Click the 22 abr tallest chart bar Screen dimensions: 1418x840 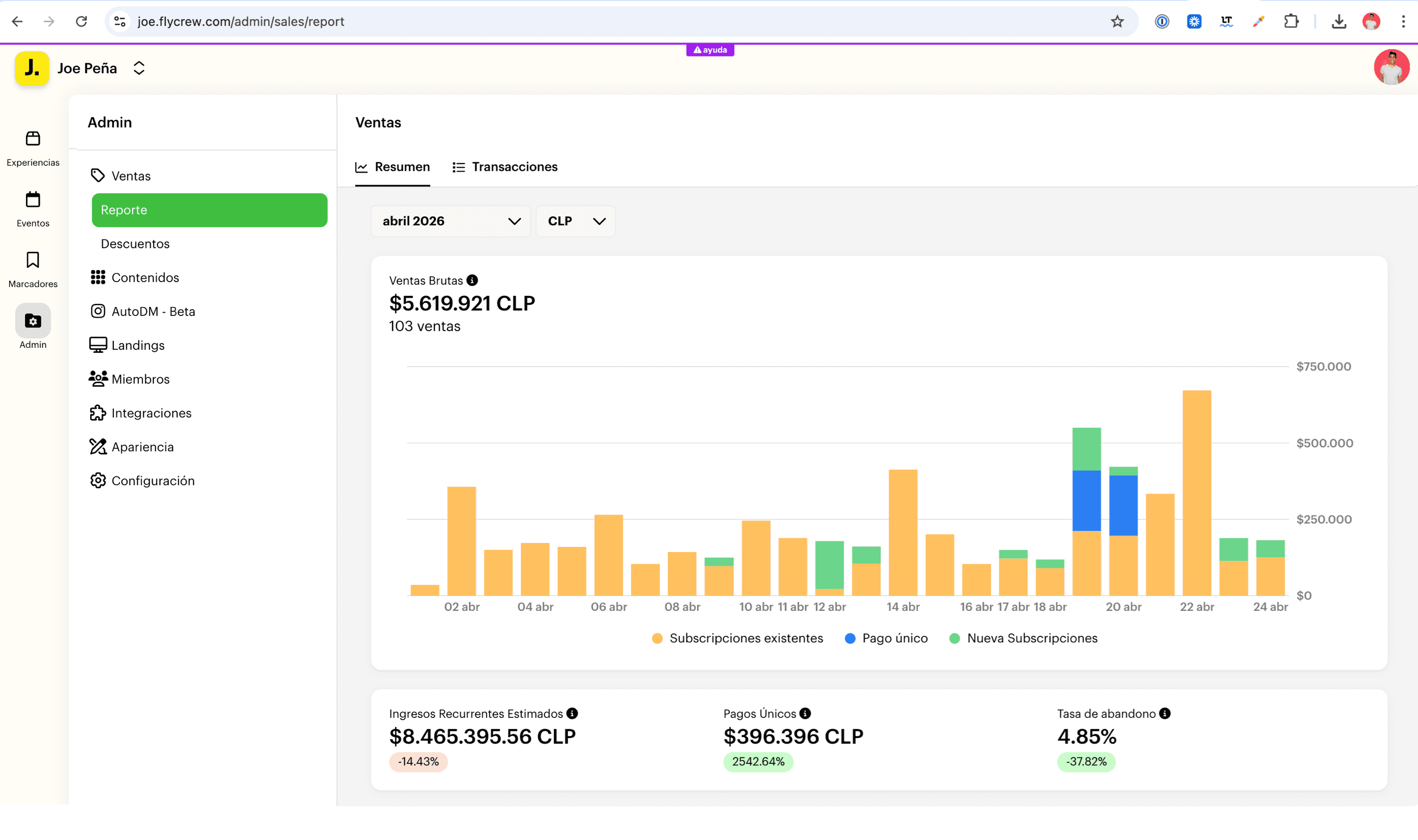1197,493
